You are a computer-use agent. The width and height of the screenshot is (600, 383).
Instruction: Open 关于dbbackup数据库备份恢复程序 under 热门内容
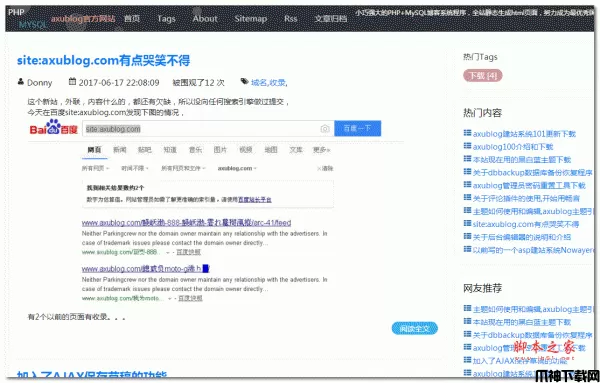(x=532, y=173)
